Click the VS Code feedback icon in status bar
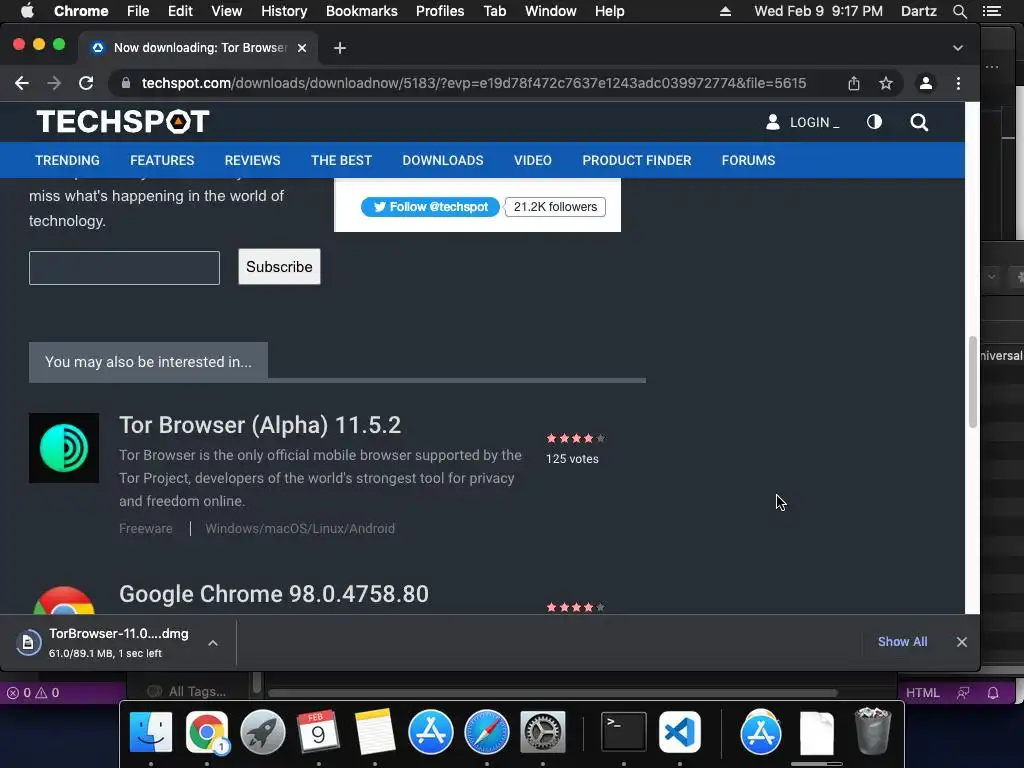Viewport: 1024px width, 768px height. pyautogui.click(x=963, y=693)
